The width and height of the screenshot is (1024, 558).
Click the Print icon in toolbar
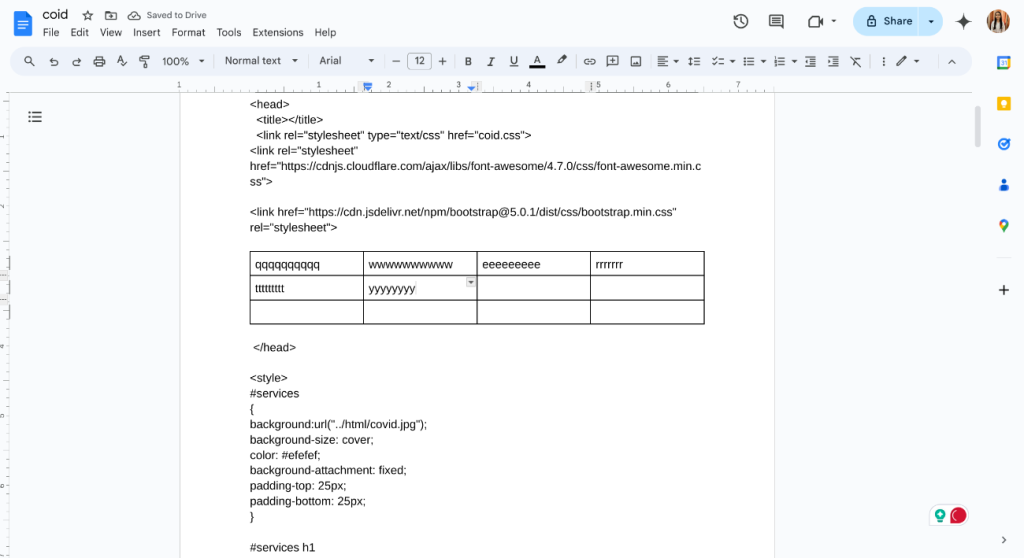click(99, 61)
